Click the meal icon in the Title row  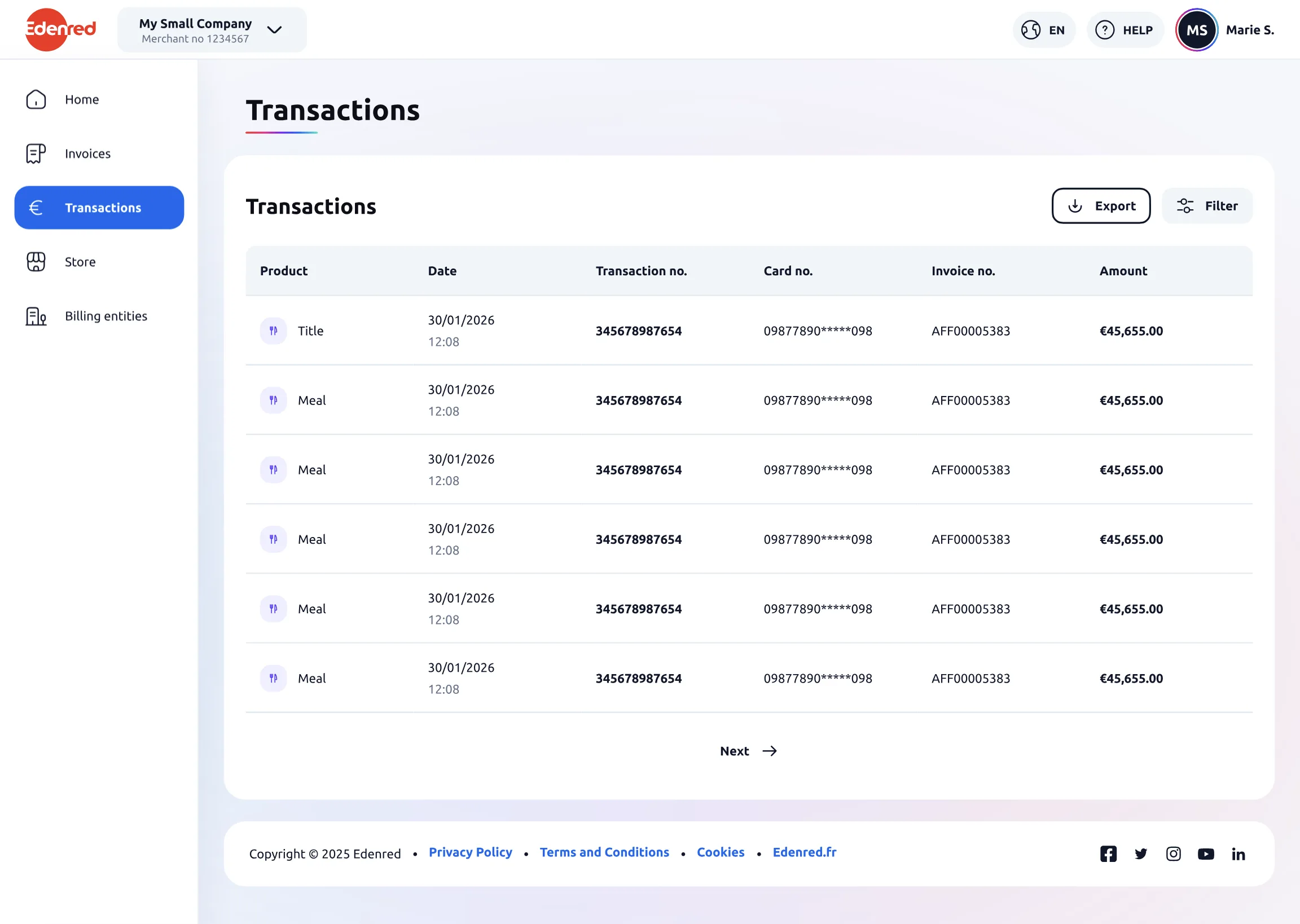[274, 331]
